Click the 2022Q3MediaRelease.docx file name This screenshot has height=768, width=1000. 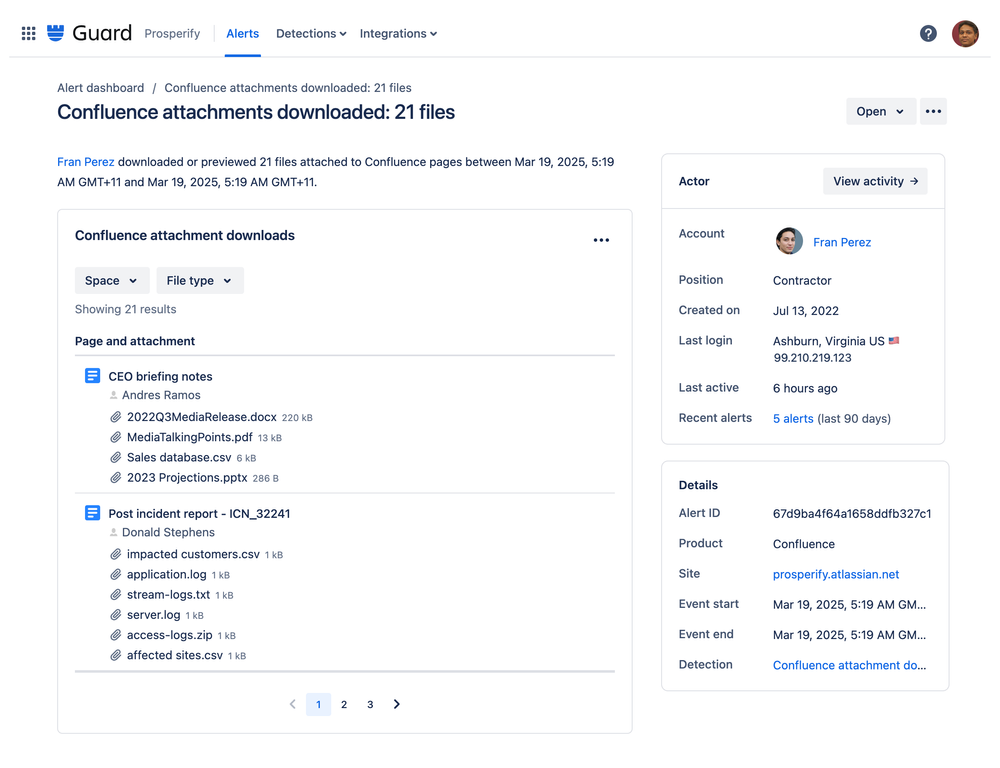click(202, 417)
